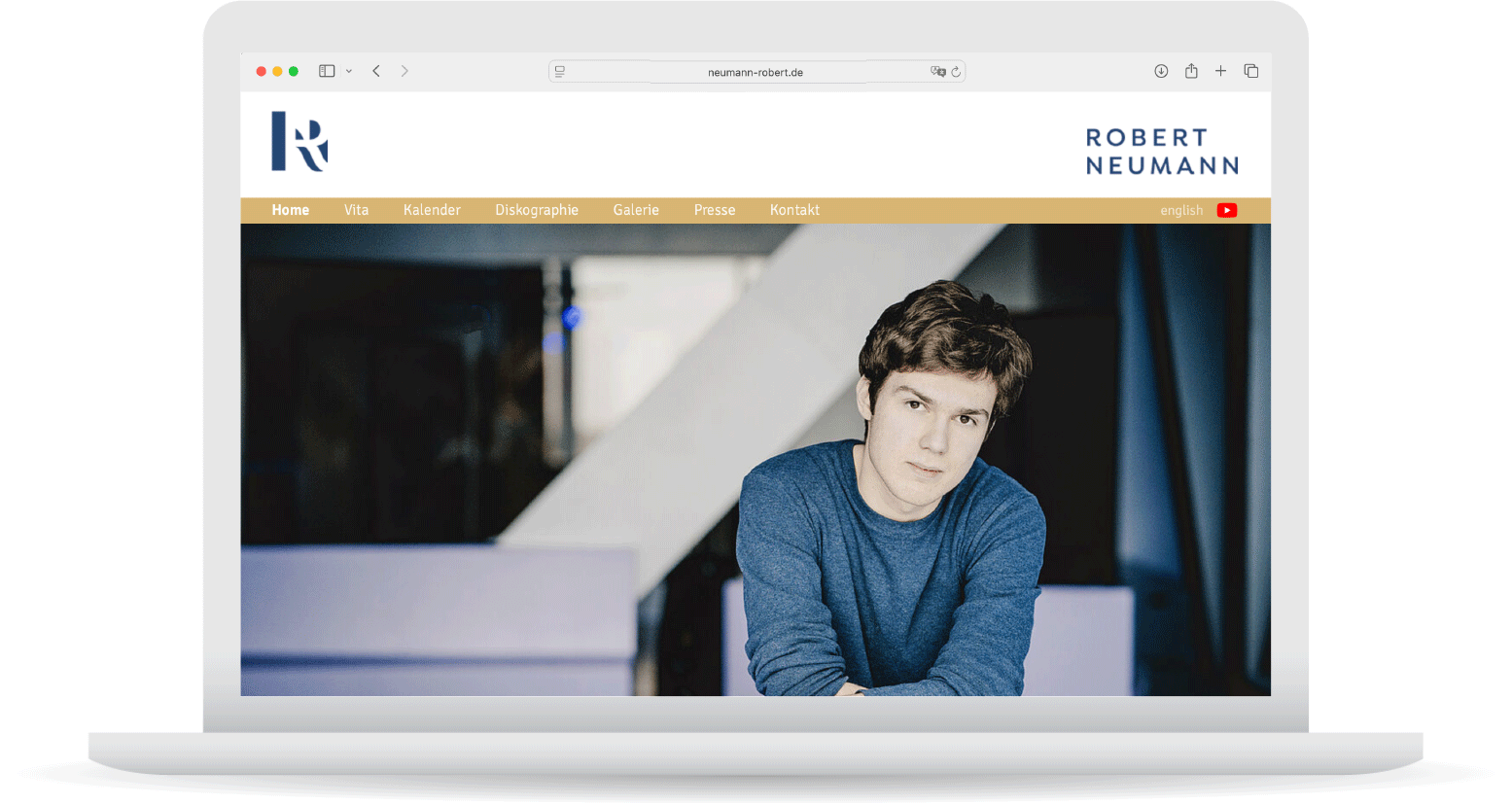Go forward to the next page

[404, 71]
